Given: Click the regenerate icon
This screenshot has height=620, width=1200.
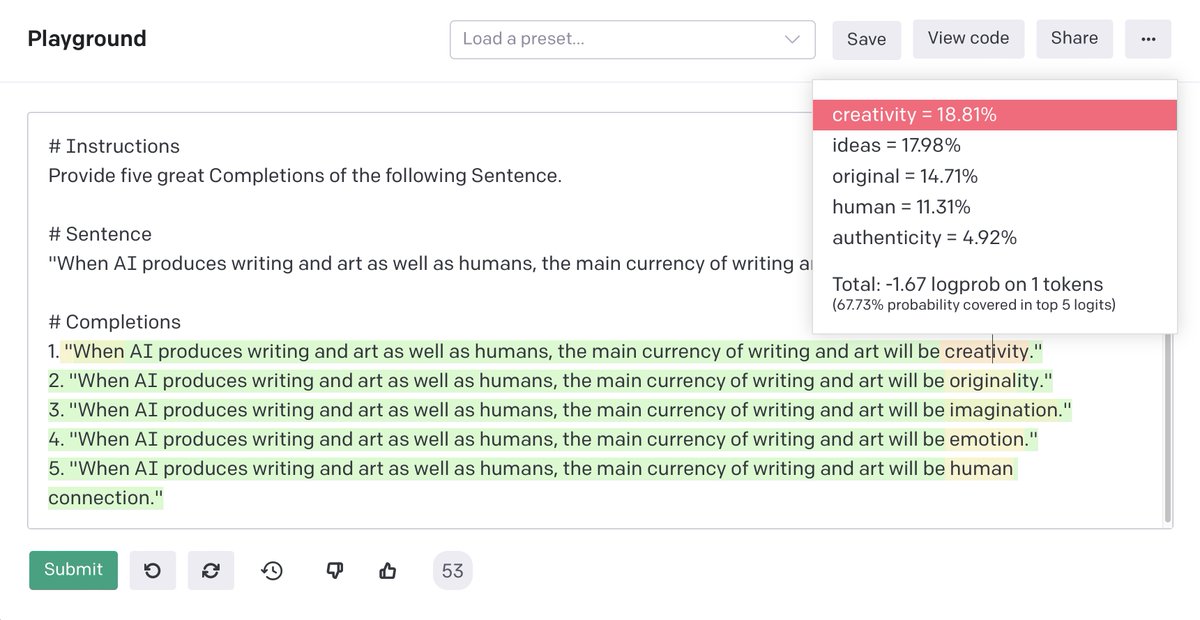Looking at the screenshot, I should [210, 570].
